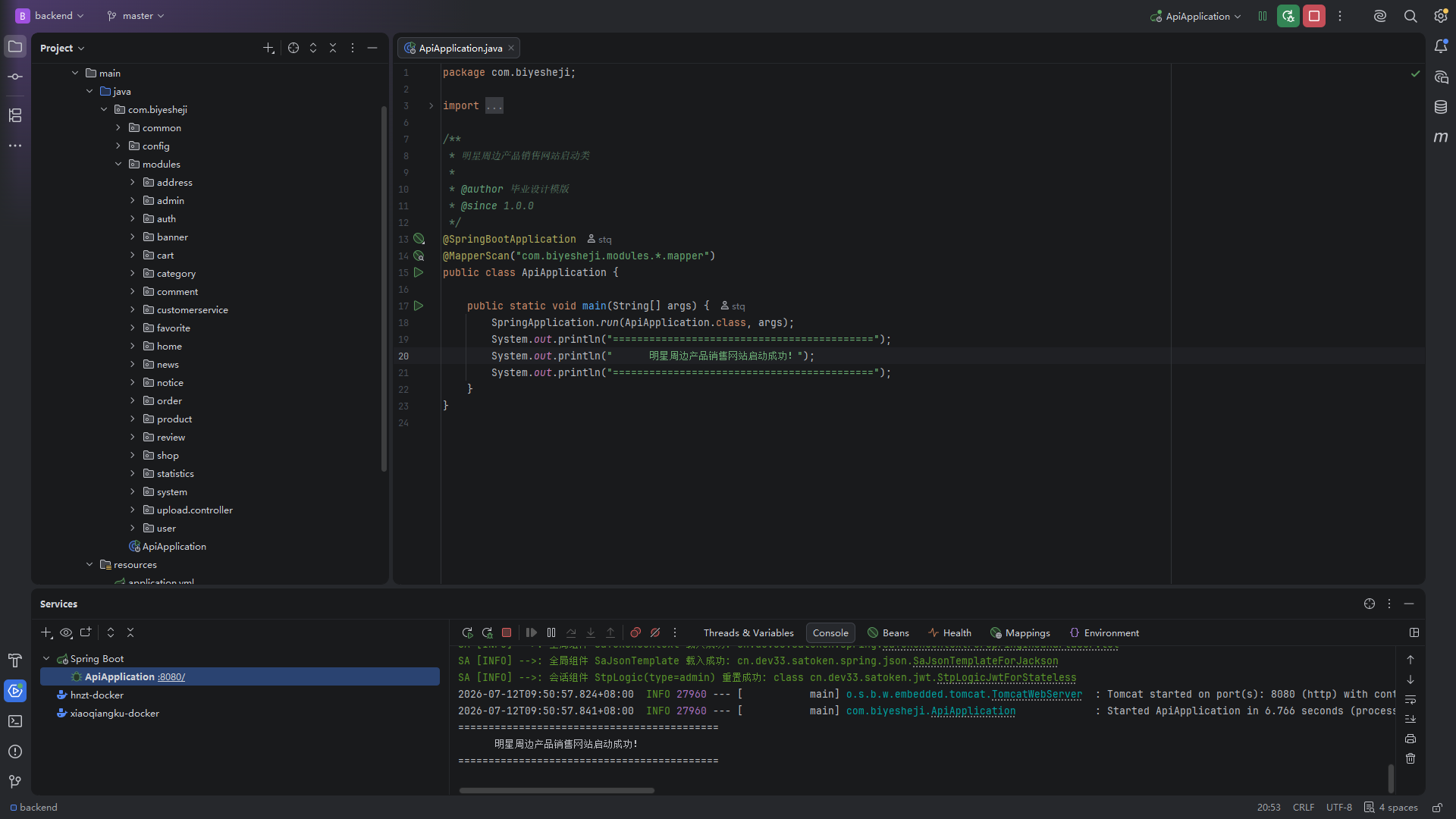Image resolution: width=1456 pixels, height=819 pixels.
Task: Switch to the Beans tab
Action: (888, 632)
